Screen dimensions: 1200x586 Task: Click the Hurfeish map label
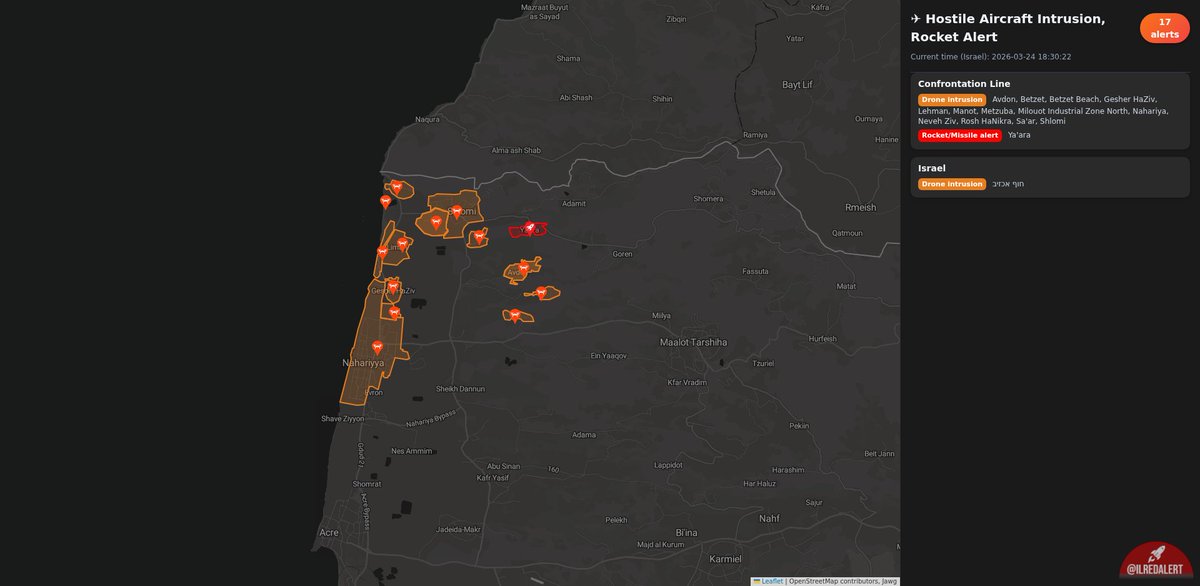click(822, 338)
